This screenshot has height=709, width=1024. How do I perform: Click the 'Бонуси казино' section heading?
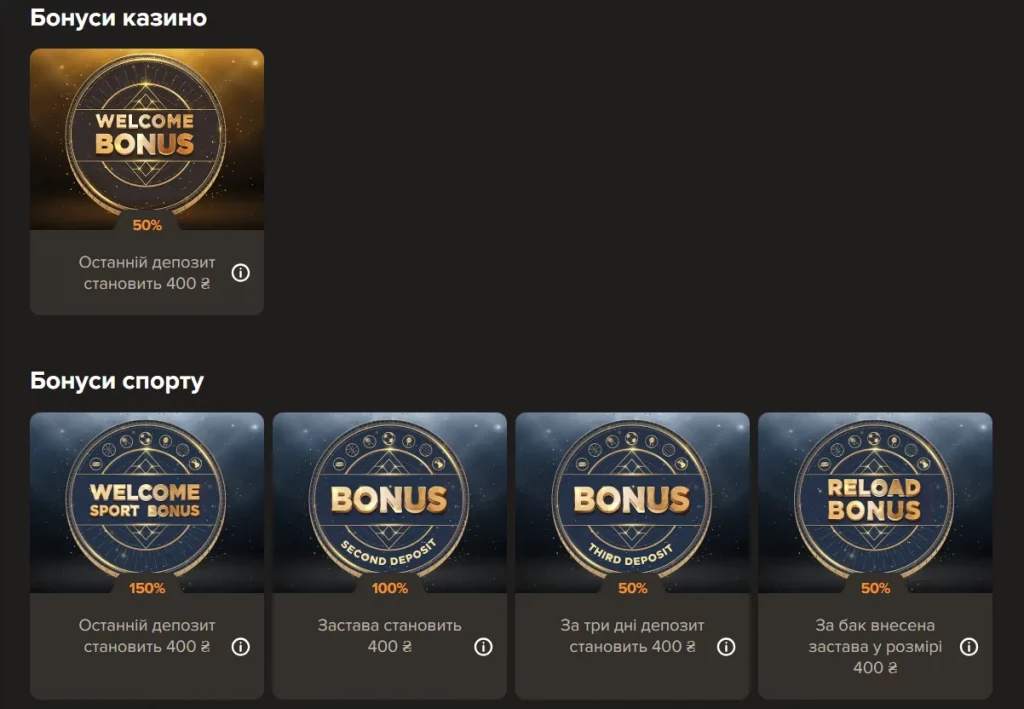click(x=118, y=18)
